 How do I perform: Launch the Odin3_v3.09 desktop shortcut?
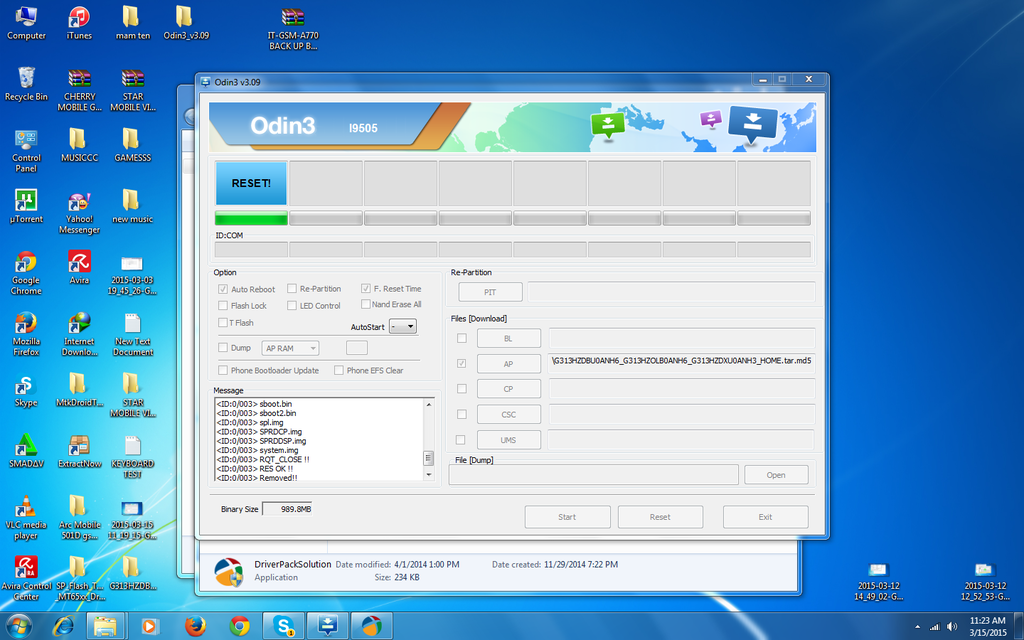tap(184, 18)
